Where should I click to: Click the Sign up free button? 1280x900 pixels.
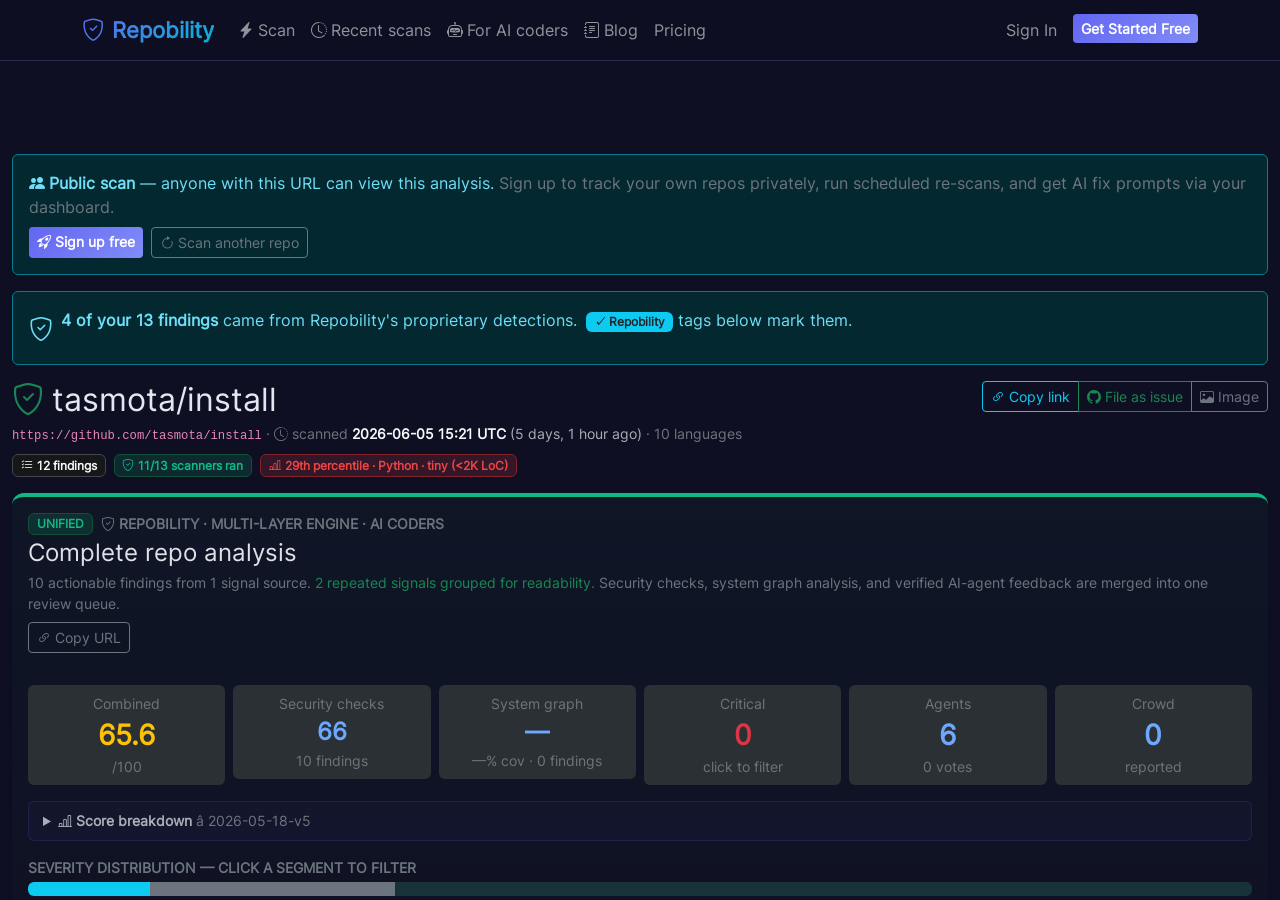(x=86, y=242)
